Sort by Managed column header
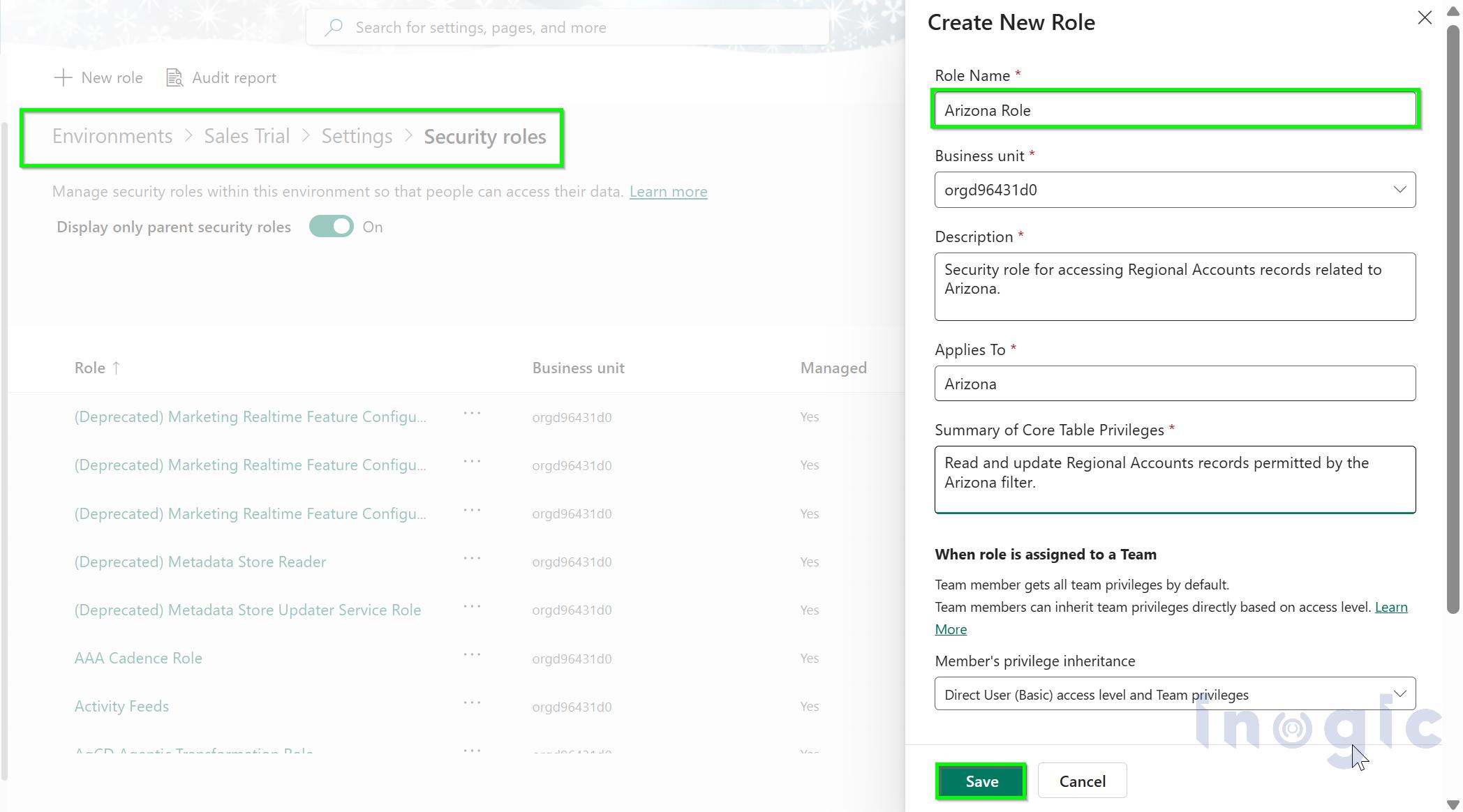 tap(833, 368)
